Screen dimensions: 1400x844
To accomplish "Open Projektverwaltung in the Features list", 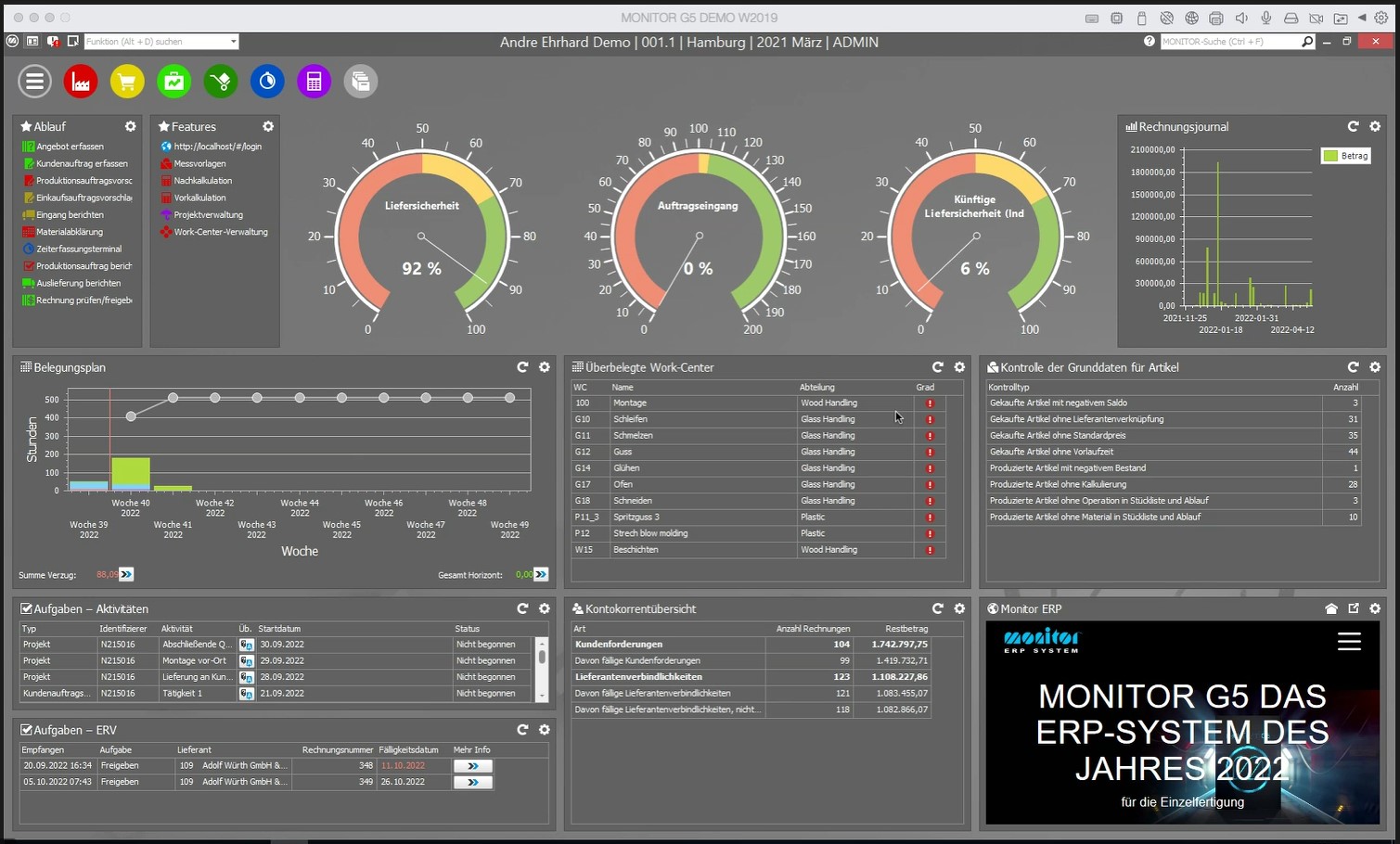I will (x=201, y=214).
